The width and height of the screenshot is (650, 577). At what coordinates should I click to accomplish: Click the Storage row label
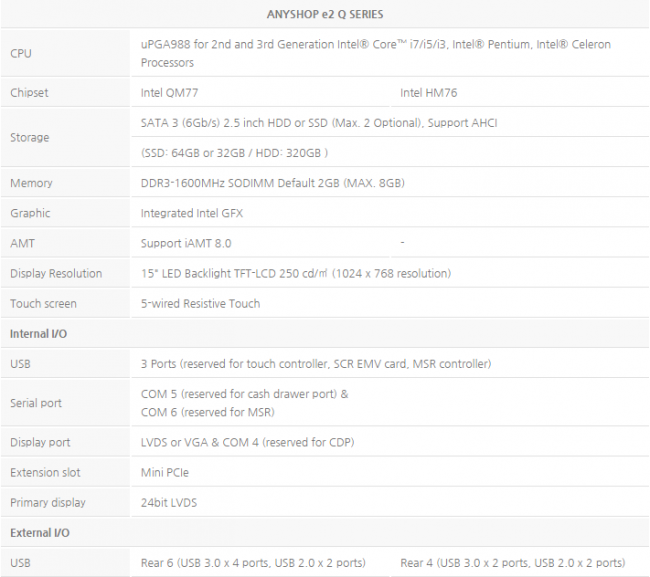tap(29, 138)
